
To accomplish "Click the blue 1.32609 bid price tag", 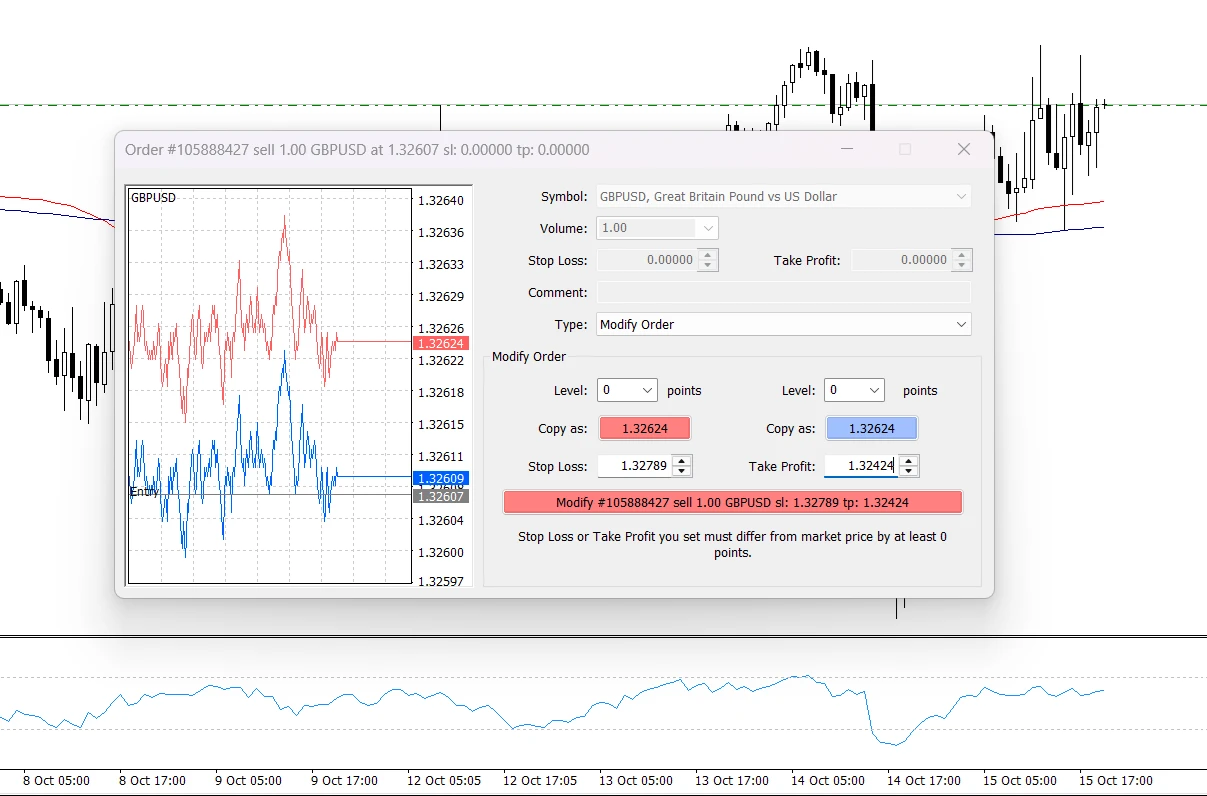I will [440, 478].
